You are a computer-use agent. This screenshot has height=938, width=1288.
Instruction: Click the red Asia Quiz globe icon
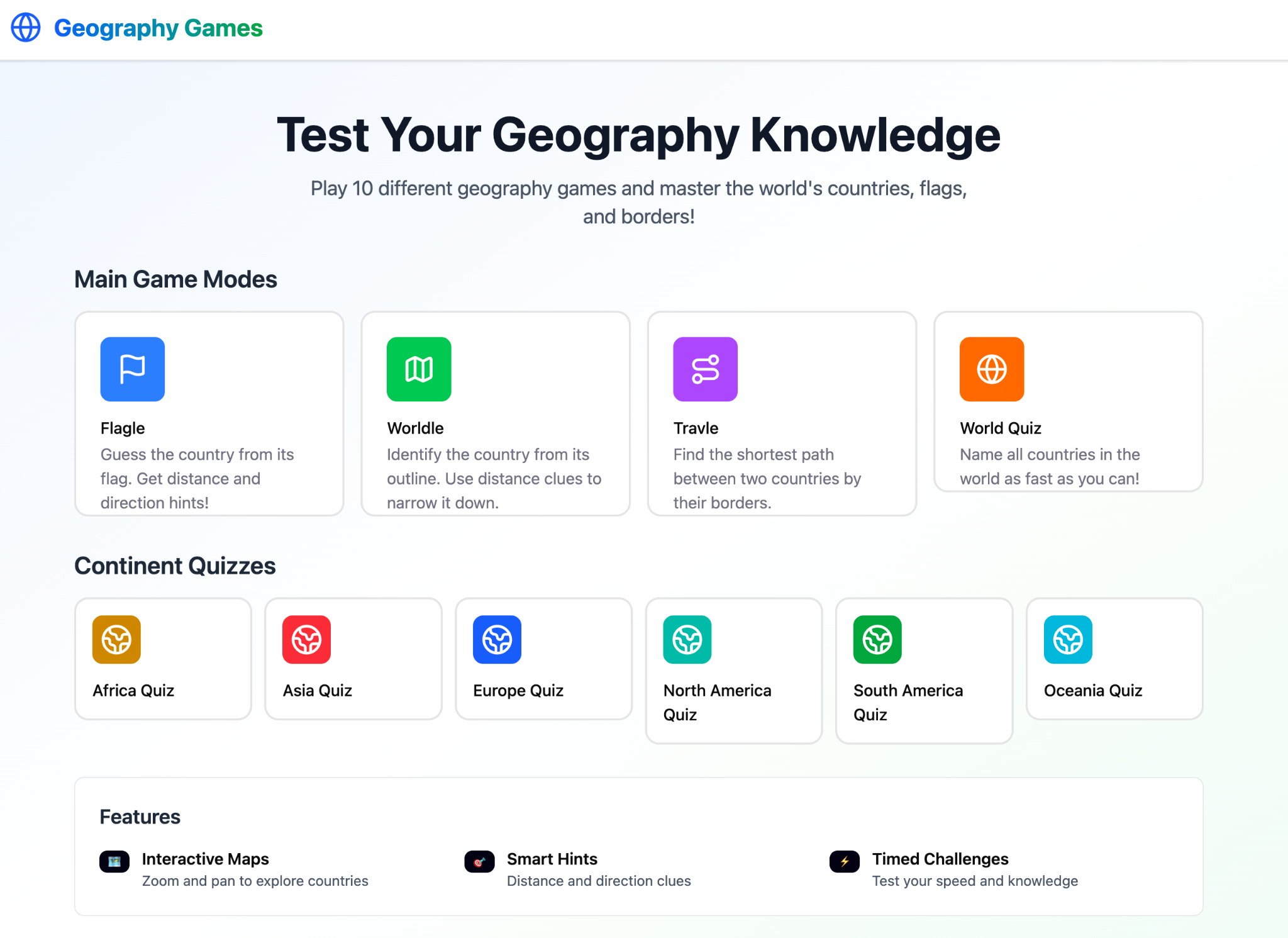(307, 640)
